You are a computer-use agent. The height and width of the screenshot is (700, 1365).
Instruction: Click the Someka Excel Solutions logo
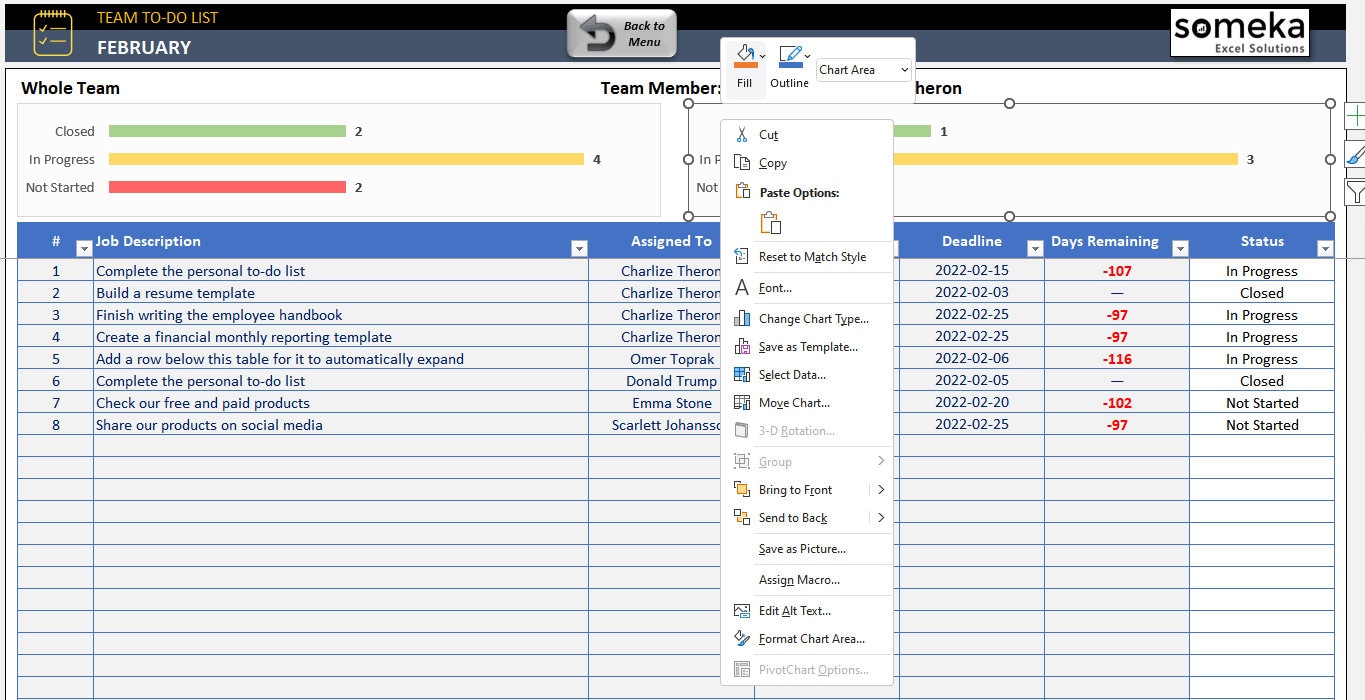(x=1239, y=31)
